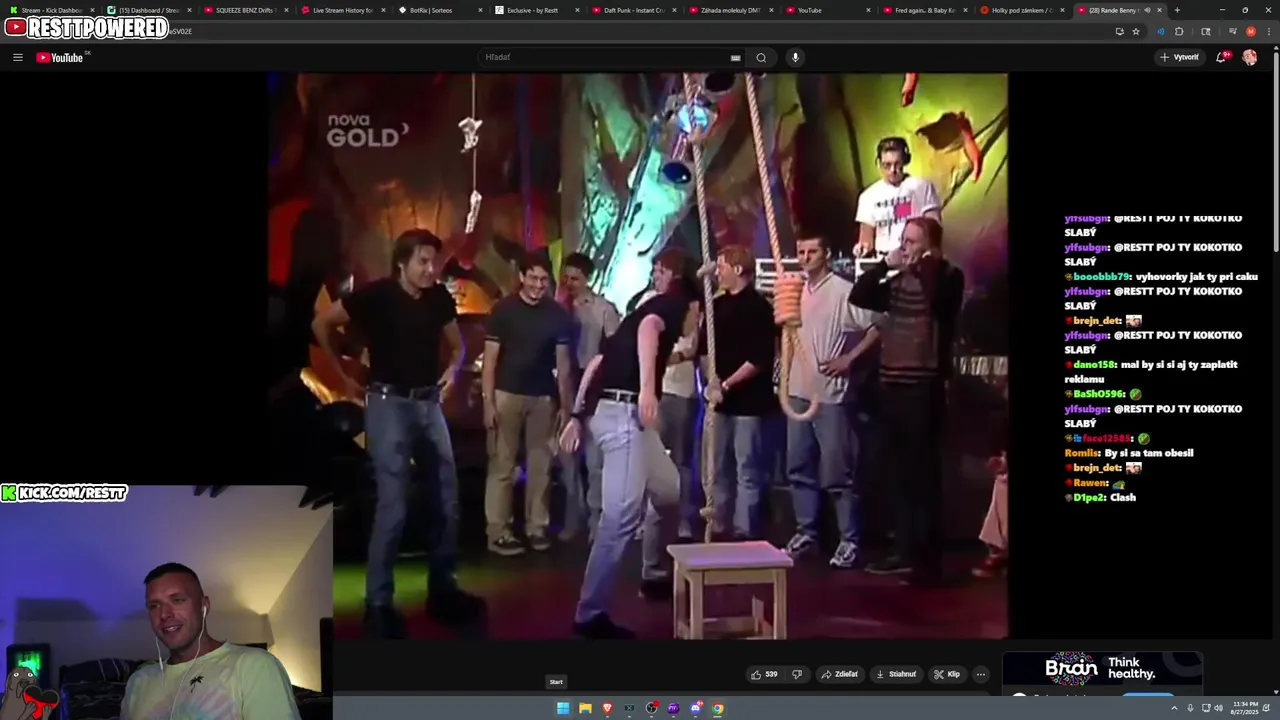Open more actions three-dot menu under video
The width and height of the screenshot is (1280, 720).
981,674
